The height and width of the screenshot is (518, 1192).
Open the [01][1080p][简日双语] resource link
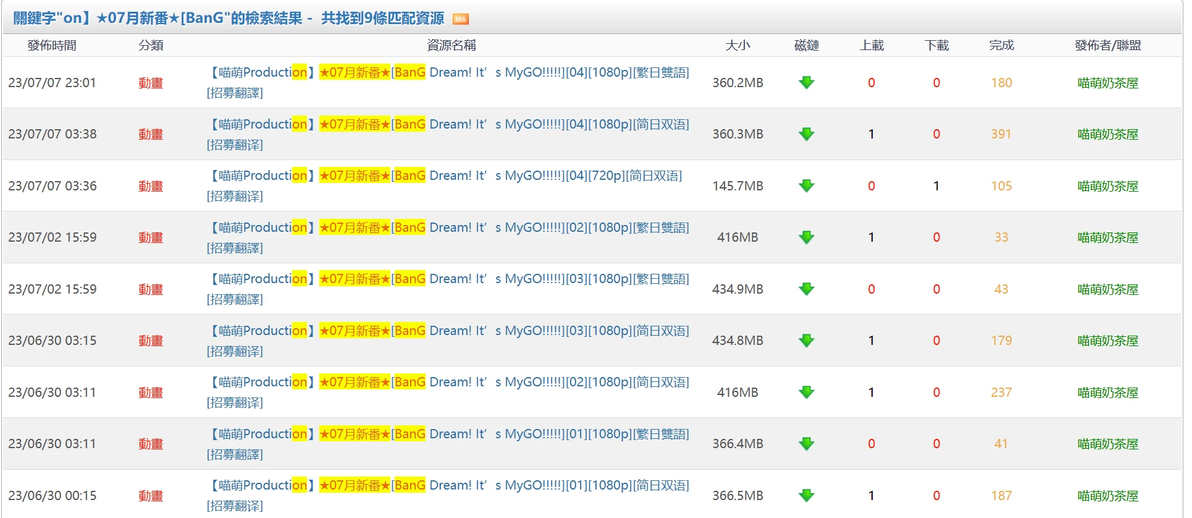click(x=449, y=496)
